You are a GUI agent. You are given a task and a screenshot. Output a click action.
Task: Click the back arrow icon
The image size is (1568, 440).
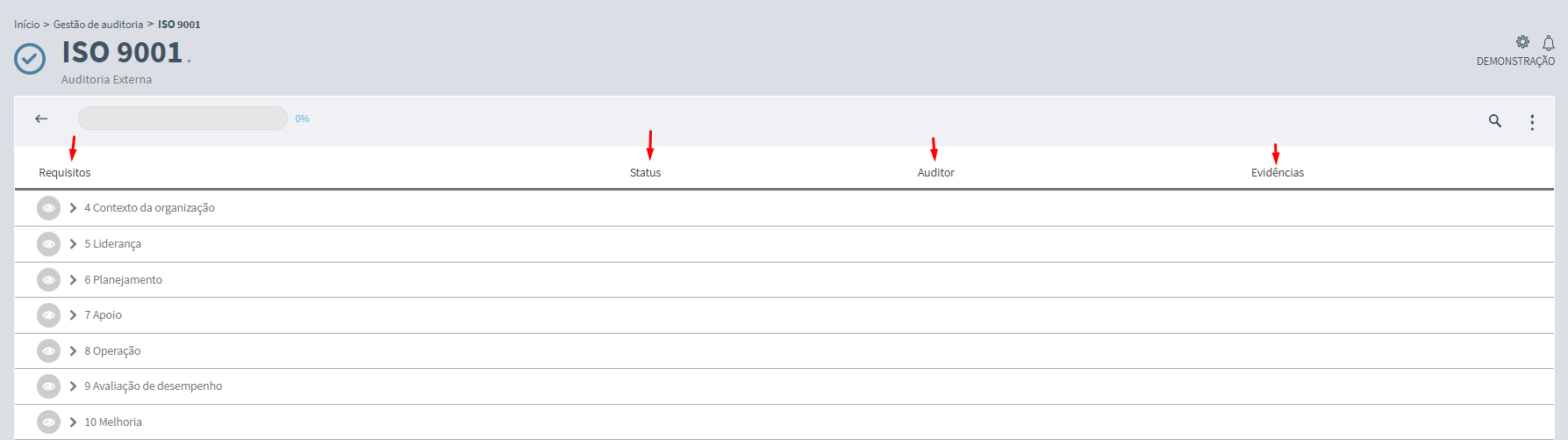click(x=41, y=119)
